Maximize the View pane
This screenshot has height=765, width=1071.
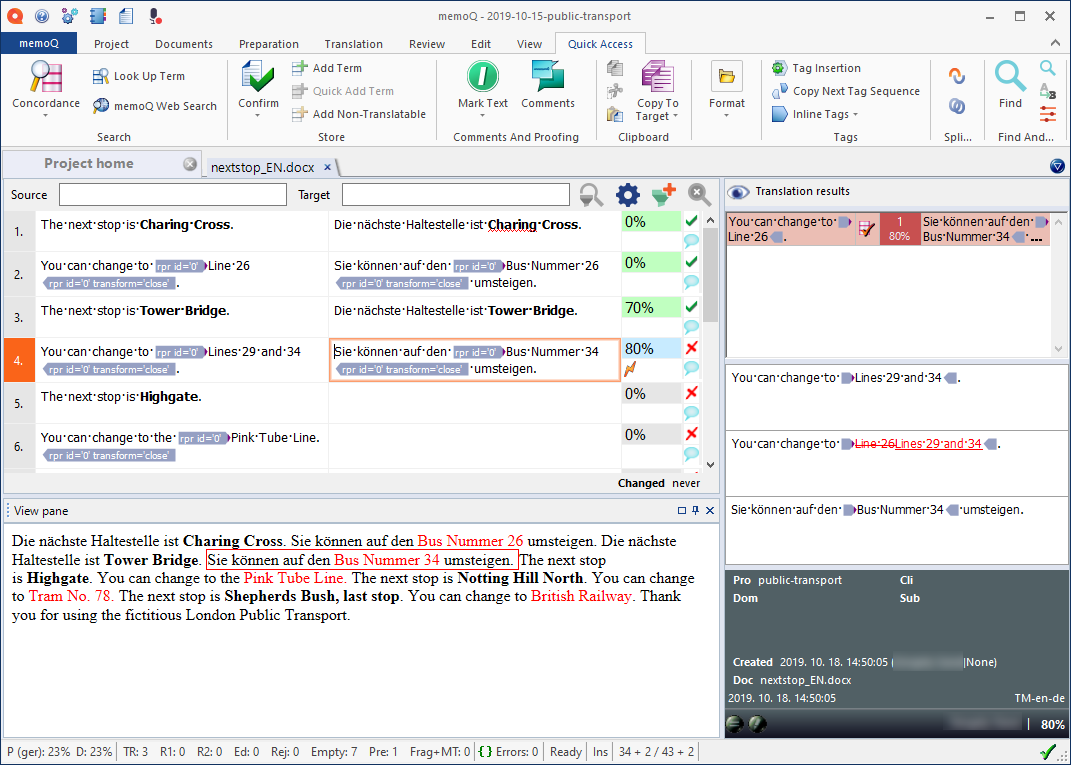(x=682, y=510)
